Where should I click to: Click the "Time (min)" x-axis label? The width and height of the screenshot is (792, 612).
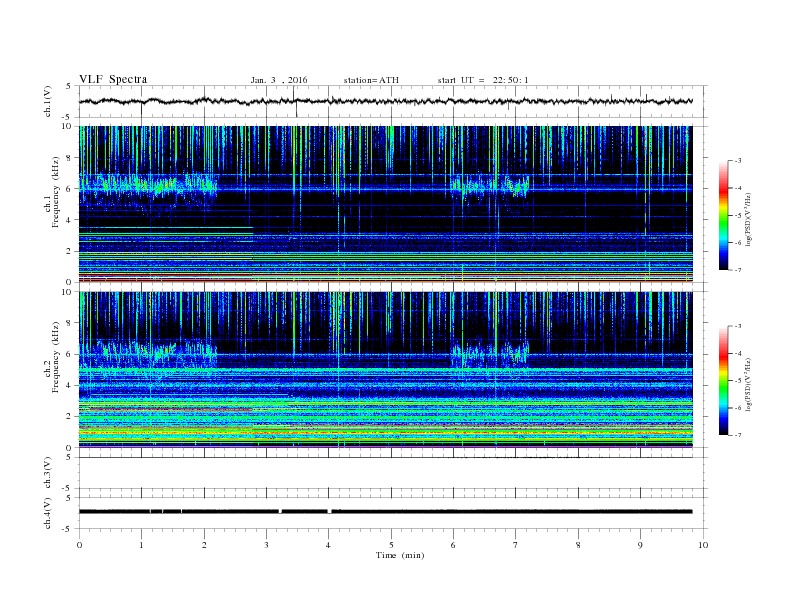point(400,555)
